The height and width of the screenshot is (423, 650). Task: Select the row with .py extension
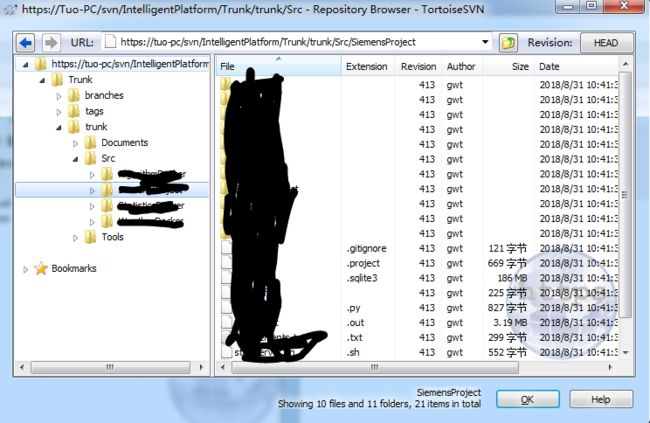click(418, 308)
